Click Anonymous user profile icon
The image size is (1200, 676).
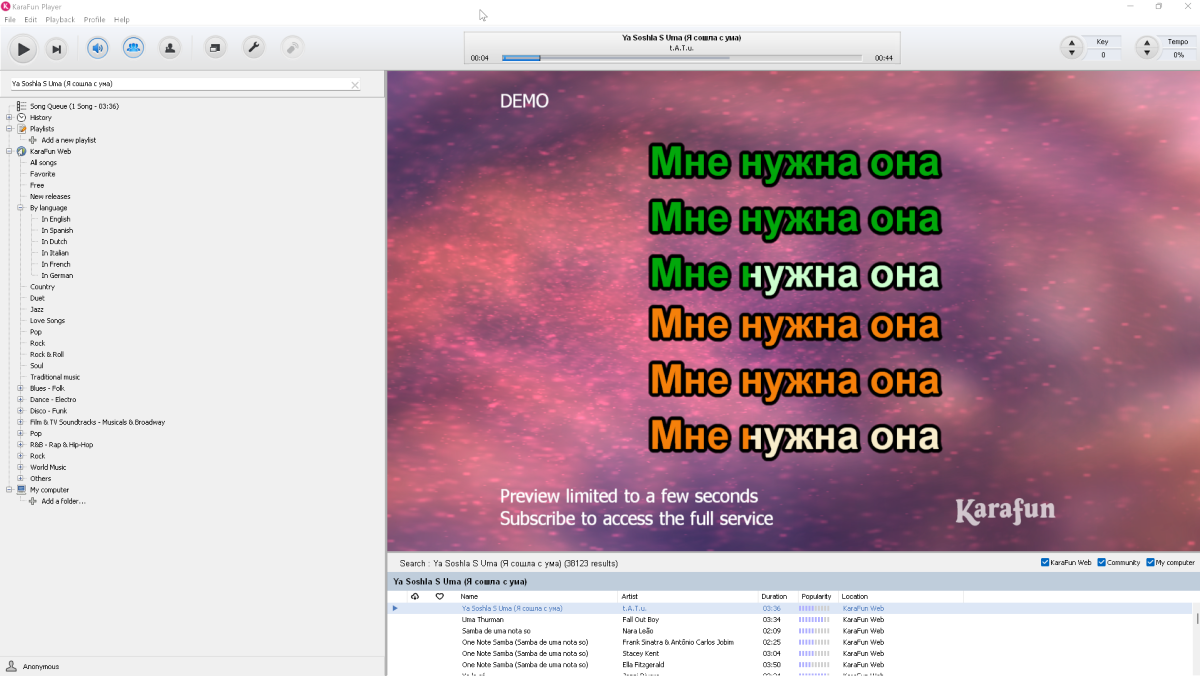coord(11,666)
